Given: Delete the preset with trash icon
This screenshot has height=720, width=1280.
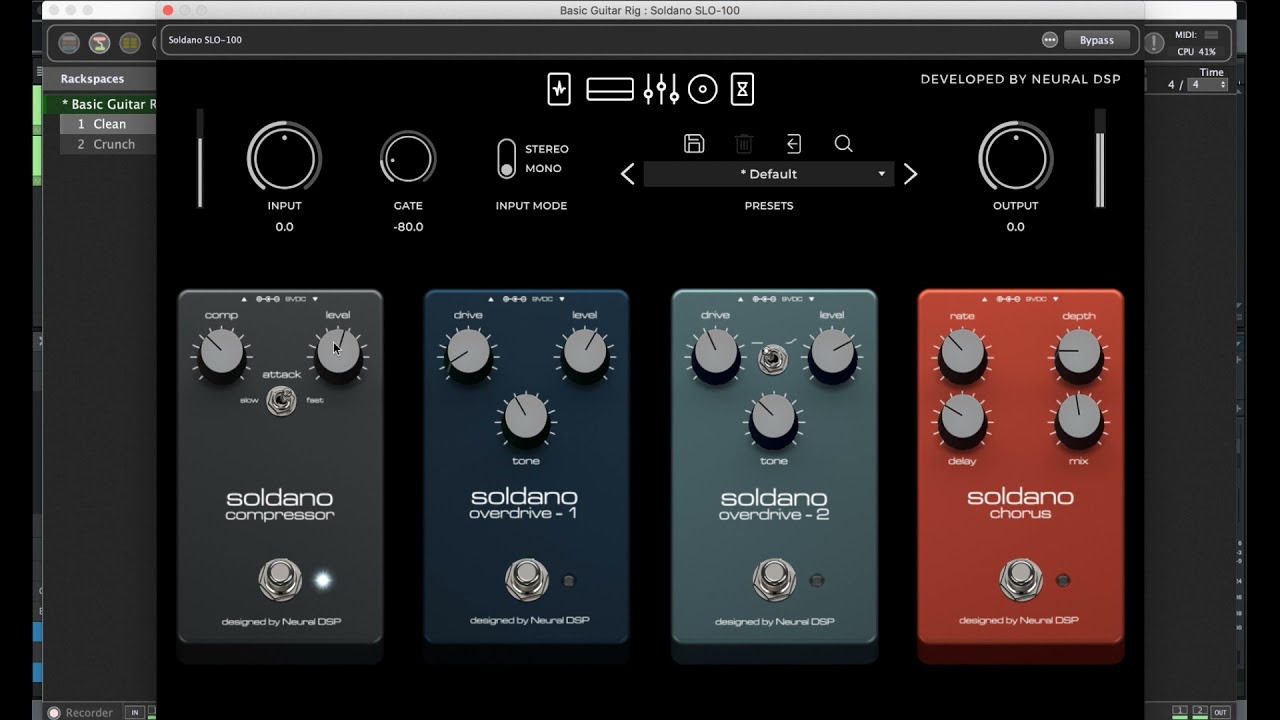Looking at the screenshot, I should pos(744,144).
